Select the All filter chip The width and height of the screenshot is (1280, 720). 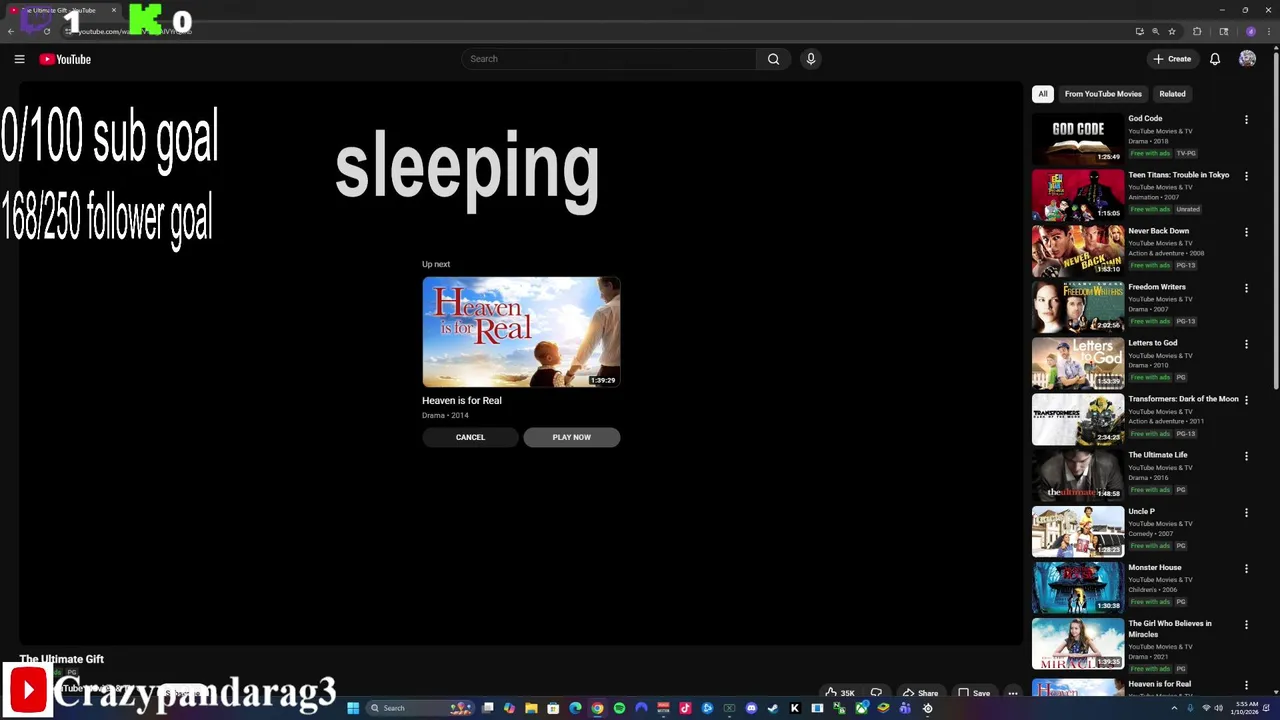click(x=1042, y=94)
